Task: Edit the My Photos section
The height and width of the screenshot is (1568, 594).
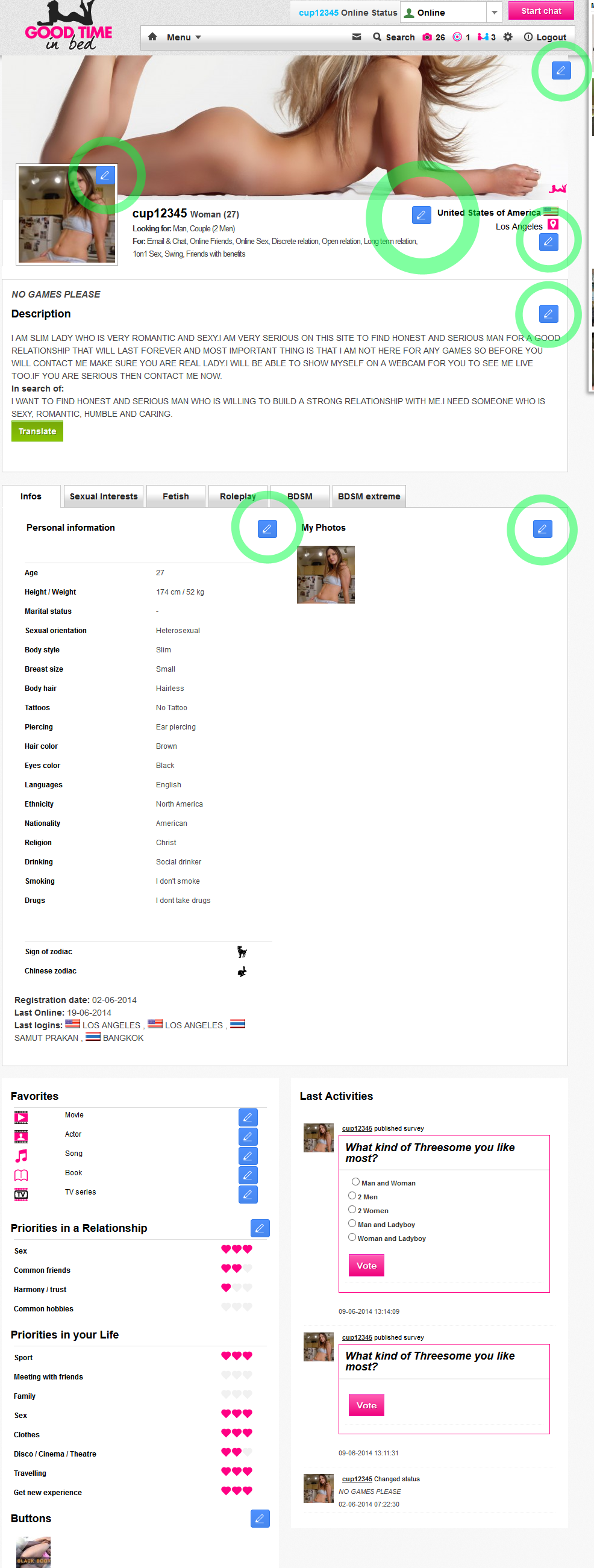Action: tap(542, 528)
